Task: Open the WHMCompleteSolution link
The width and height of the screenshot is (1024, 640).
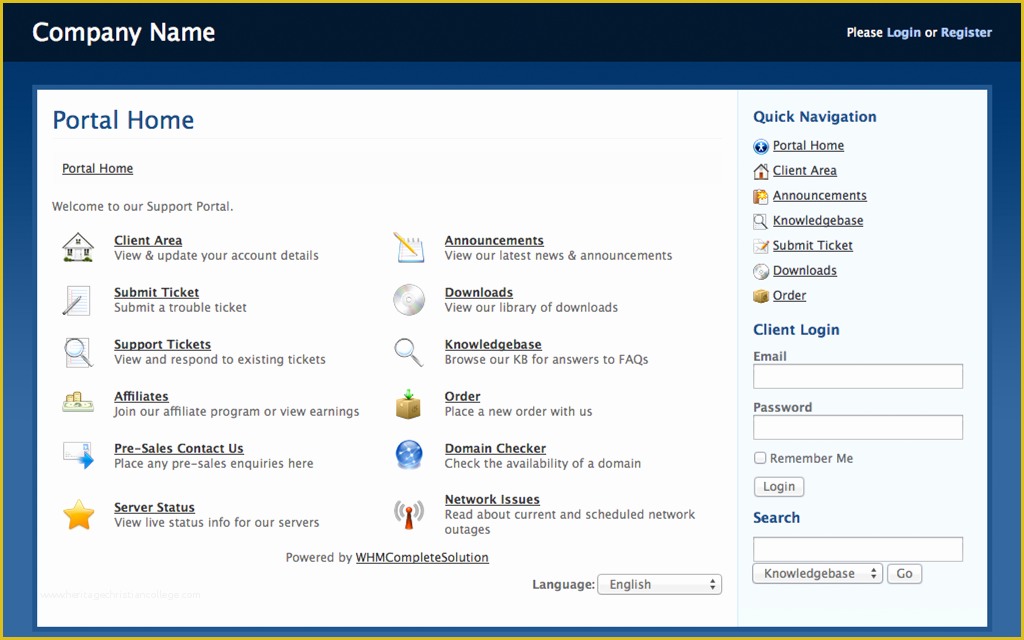Action: [x=422, y=558]
